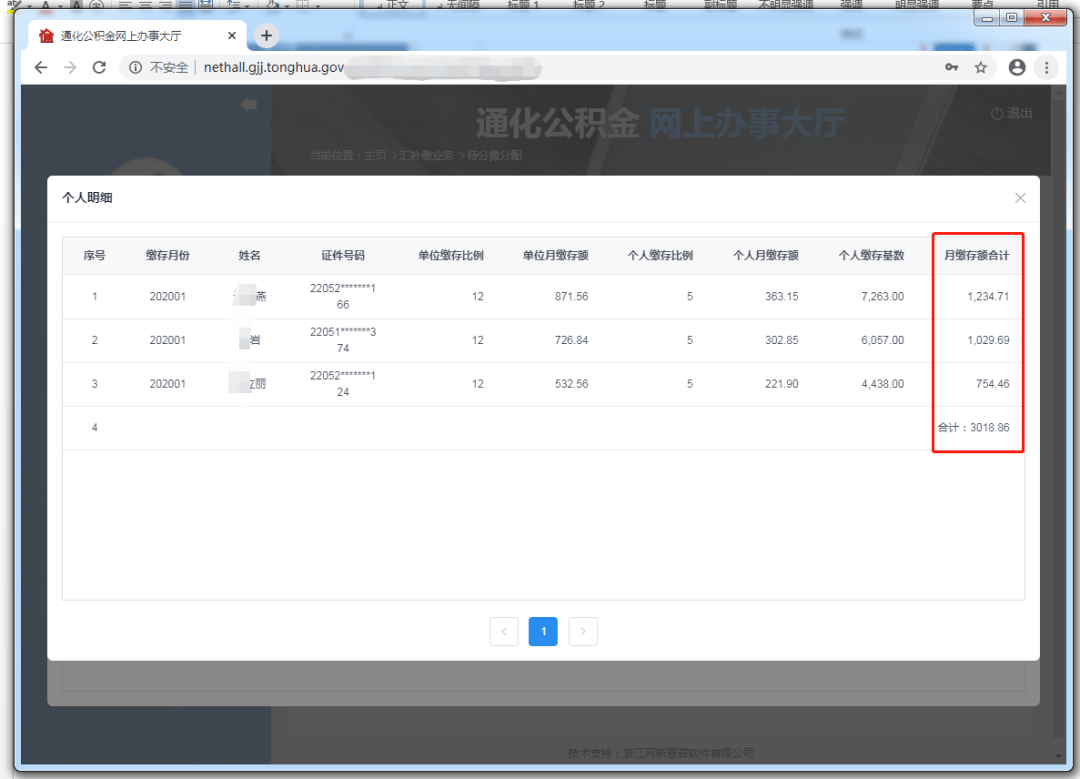
Task: Click the 缴存月份 column header
Action: click(167, 256)
